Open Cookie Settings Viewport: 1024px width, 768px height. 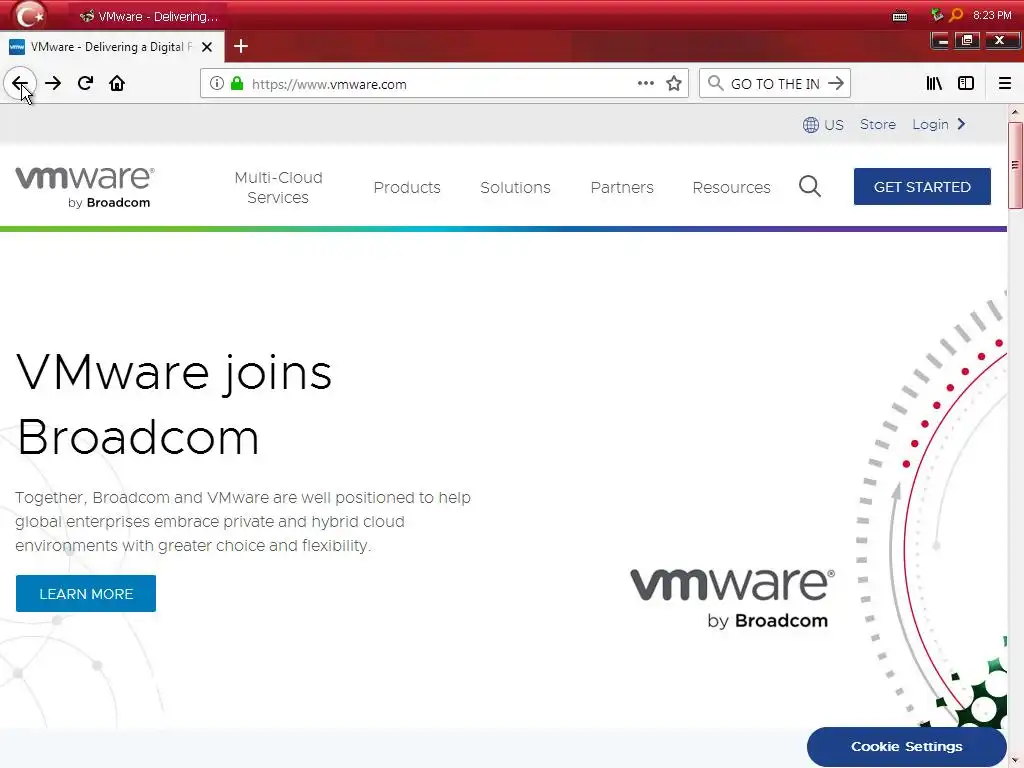coord(906,746)
